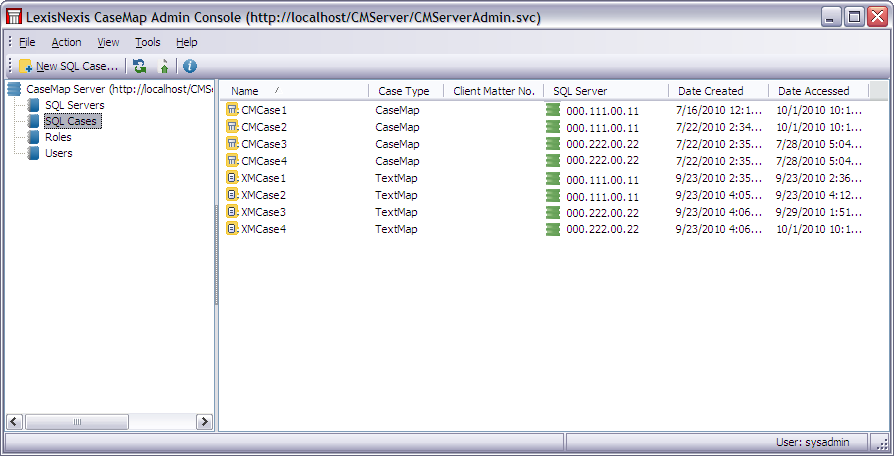
Task: Click Date Created value 7/16/2010 for CMCase1
Action: pyautogui.click(x=719, y=110)
